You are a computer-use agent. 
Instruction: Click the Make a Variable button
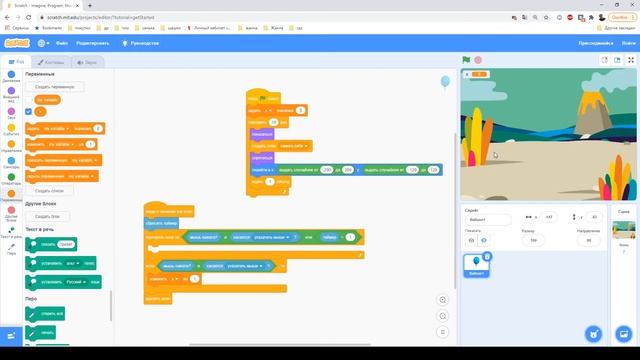[55, 87]
